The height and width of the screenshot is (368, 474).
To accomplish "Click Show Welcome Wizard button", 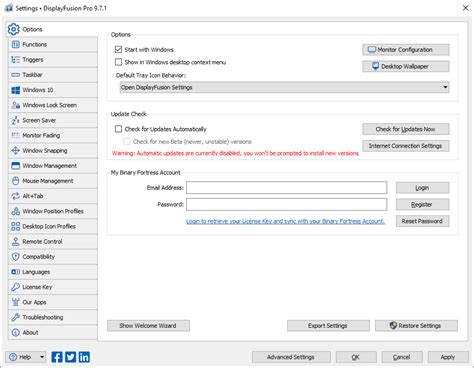I will tap(148, 326).
